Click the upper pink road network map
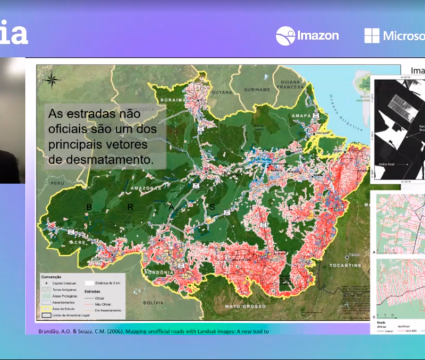The height and width of the screenshot is (360, 425). 400,224
